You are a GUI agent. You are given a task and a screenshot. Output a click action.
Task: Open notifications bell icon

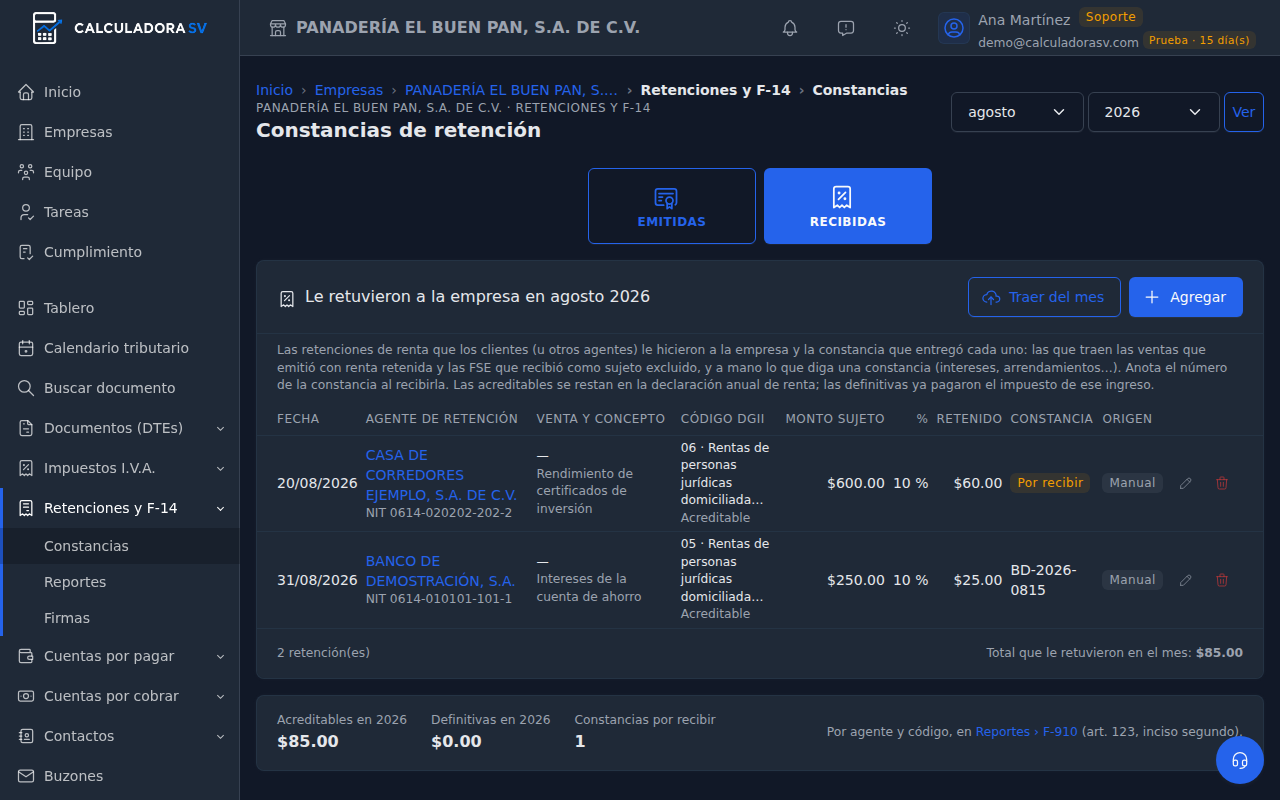tap(790, 28)
